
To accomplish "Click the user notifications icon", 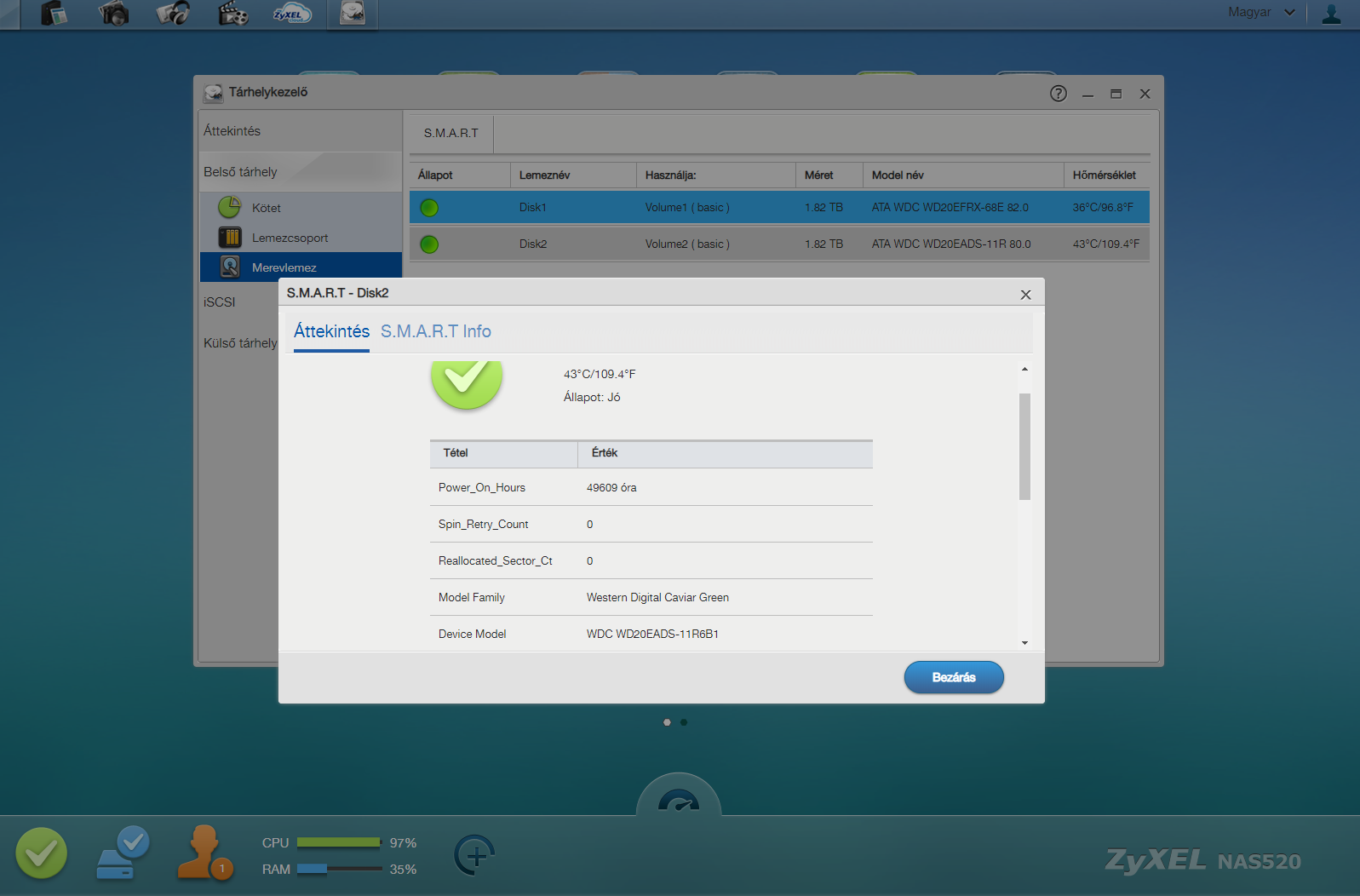I will point(204,853).
